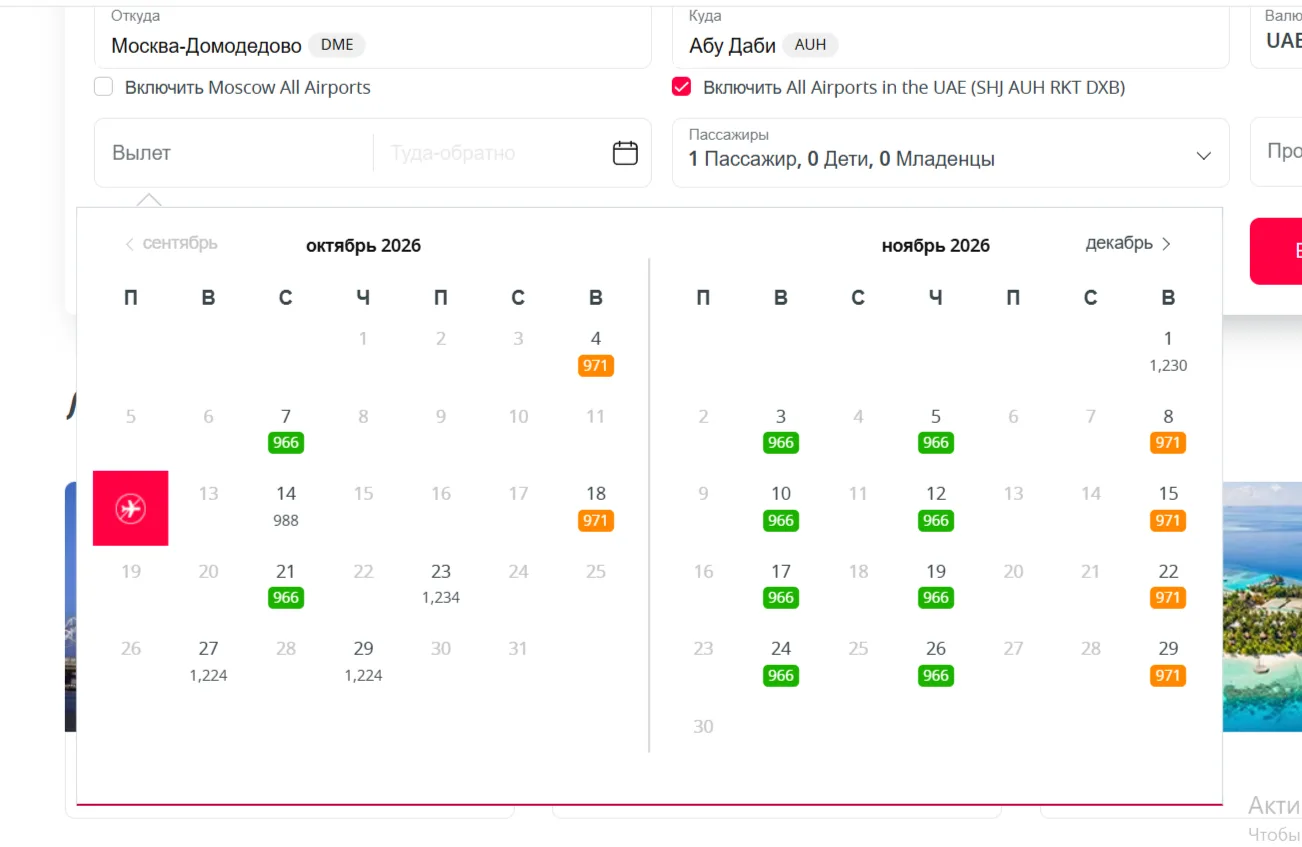Open the Откуда Москва-Домодедово field
Viewport: 1302px width, 847px height.
373,36
